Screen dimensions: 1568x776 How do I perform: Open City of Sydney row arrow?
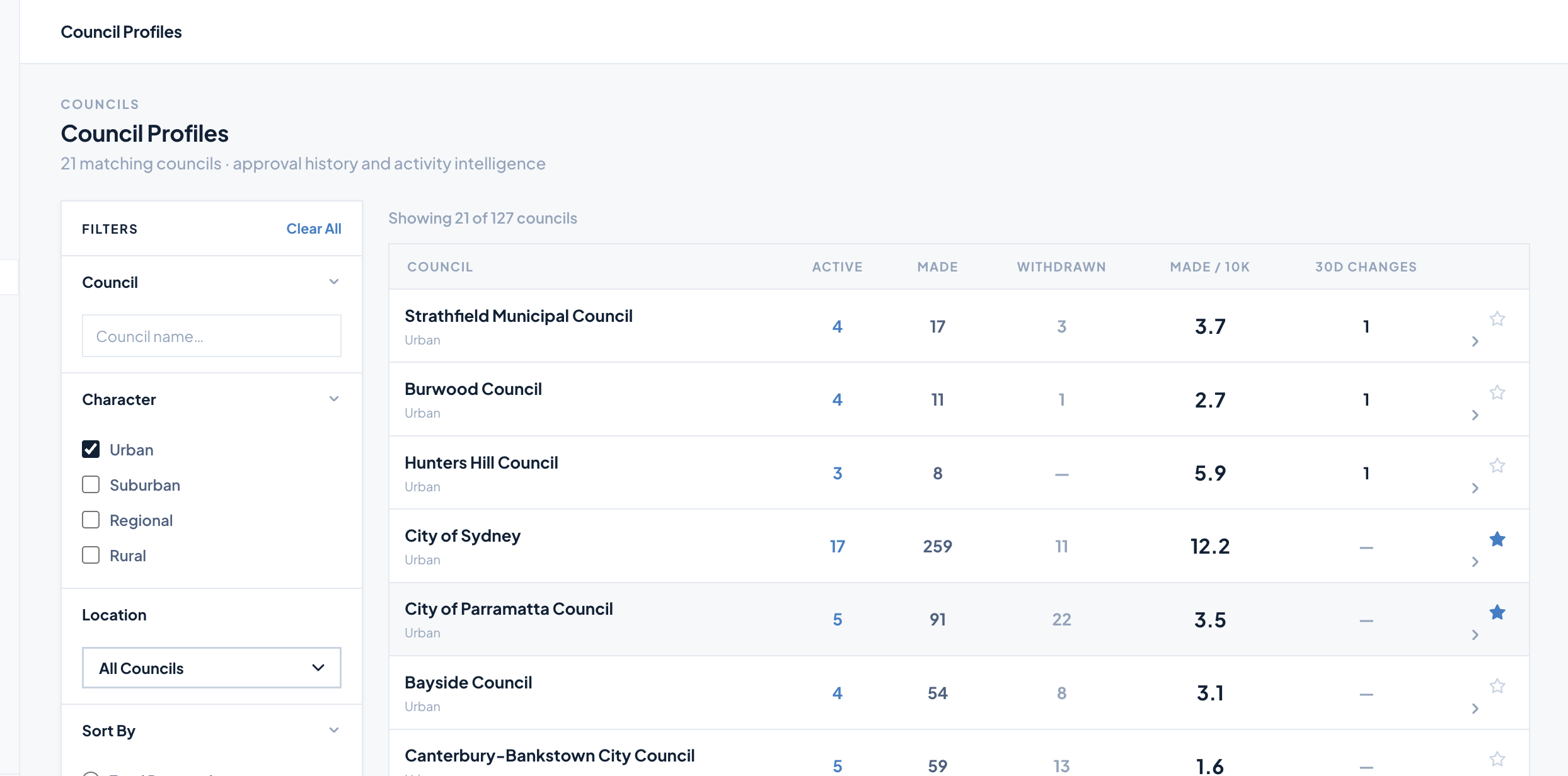[x=1475, y=562]
